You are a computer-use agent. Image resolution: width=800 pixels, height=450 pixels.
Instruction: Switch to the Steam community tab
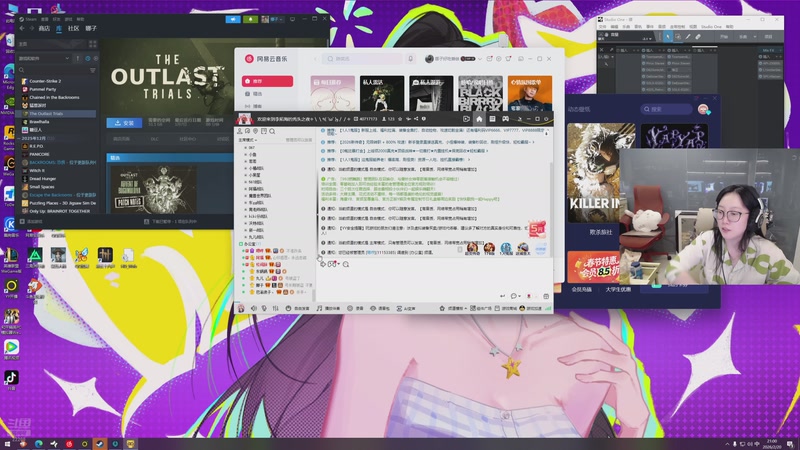coord(73,29)
